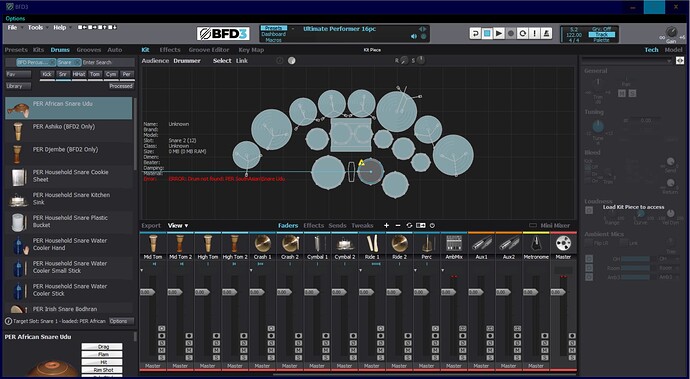690x379 pixels.
Task: Click the kit view sphere icon
Action: (291, 61)
